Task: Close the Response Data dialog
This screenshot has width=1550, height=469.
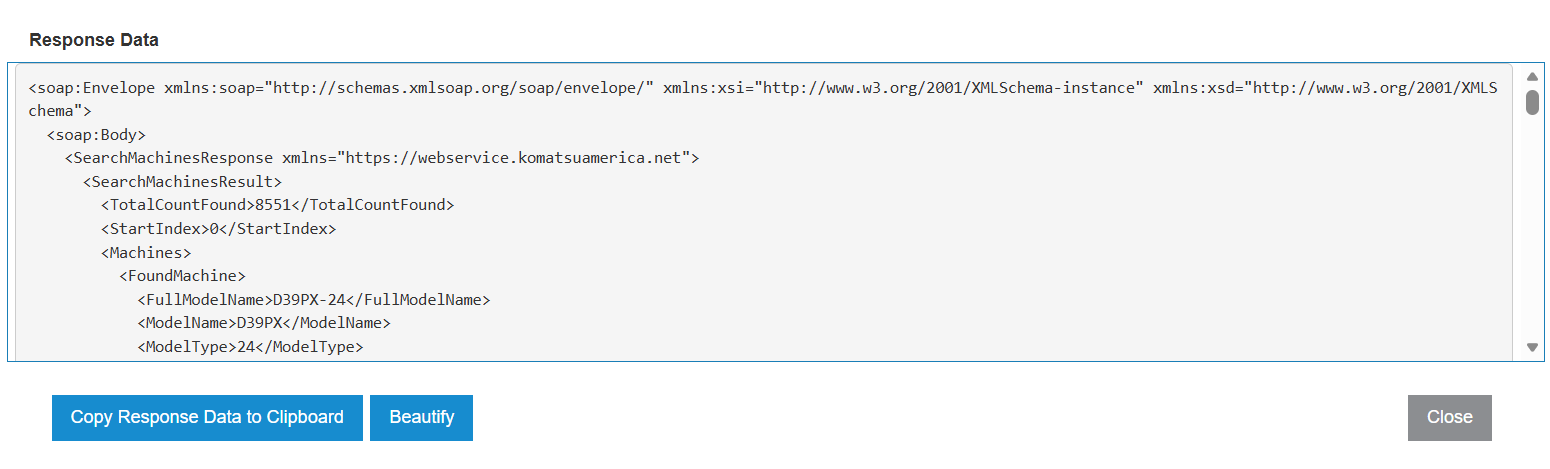Action: 1449,417
